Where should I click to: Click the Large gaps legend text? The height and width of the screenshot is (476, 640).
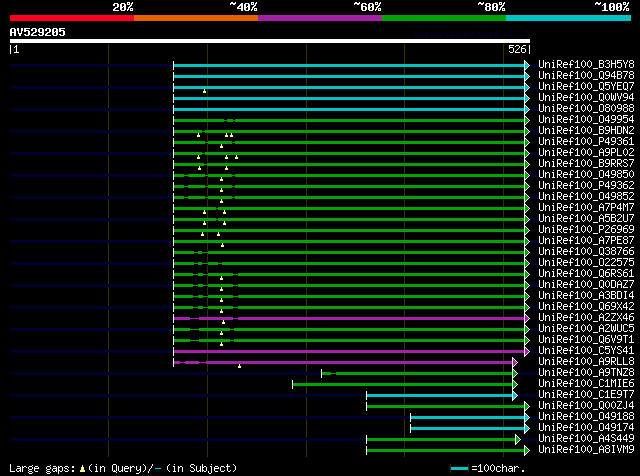point(123,468)
